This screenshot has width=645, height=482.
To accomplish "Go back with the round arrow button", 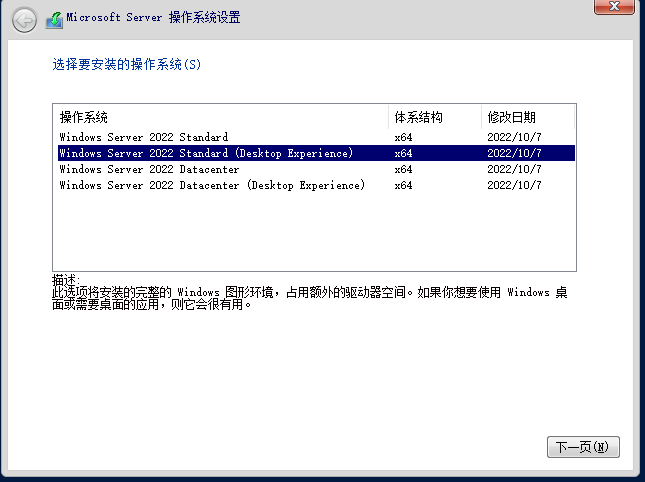I will (24, 20).
